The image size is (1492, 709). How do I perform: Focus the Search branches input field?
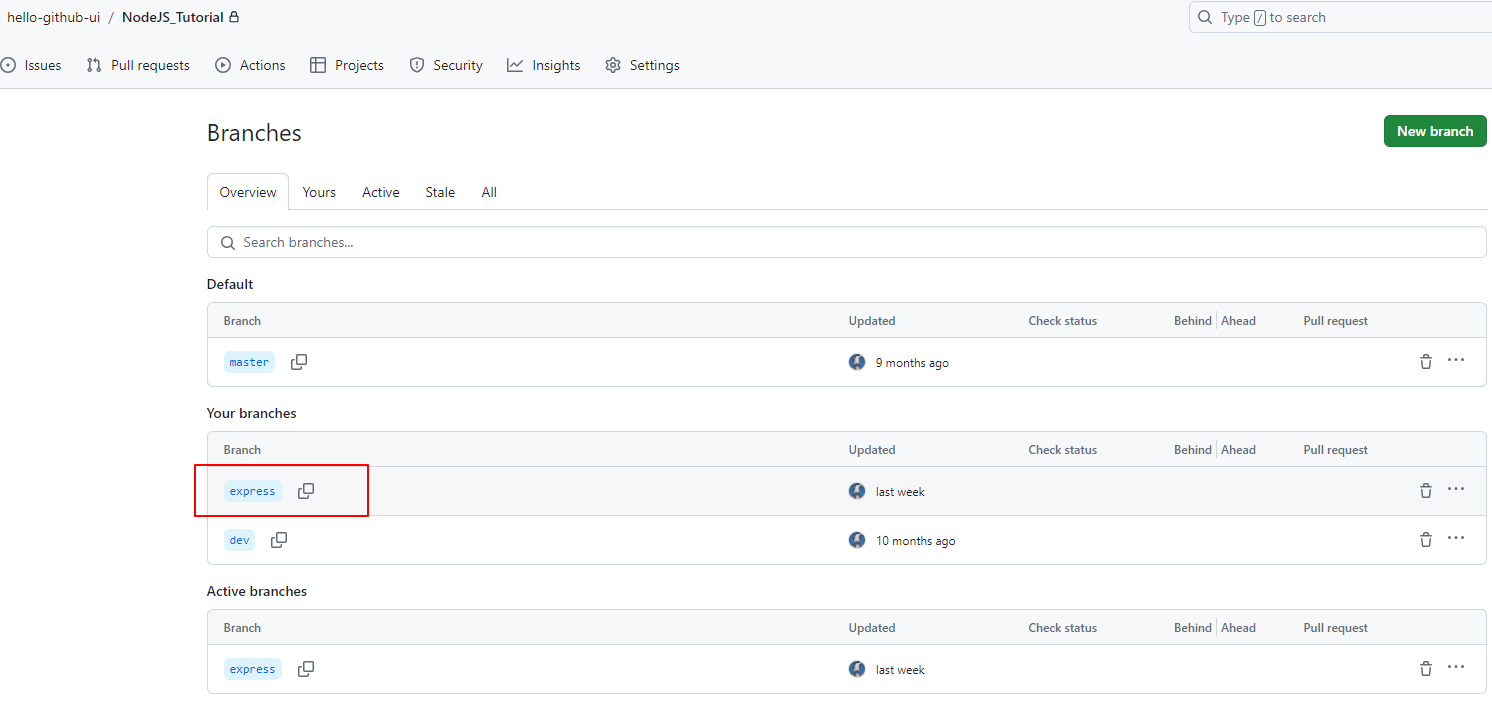847,242
